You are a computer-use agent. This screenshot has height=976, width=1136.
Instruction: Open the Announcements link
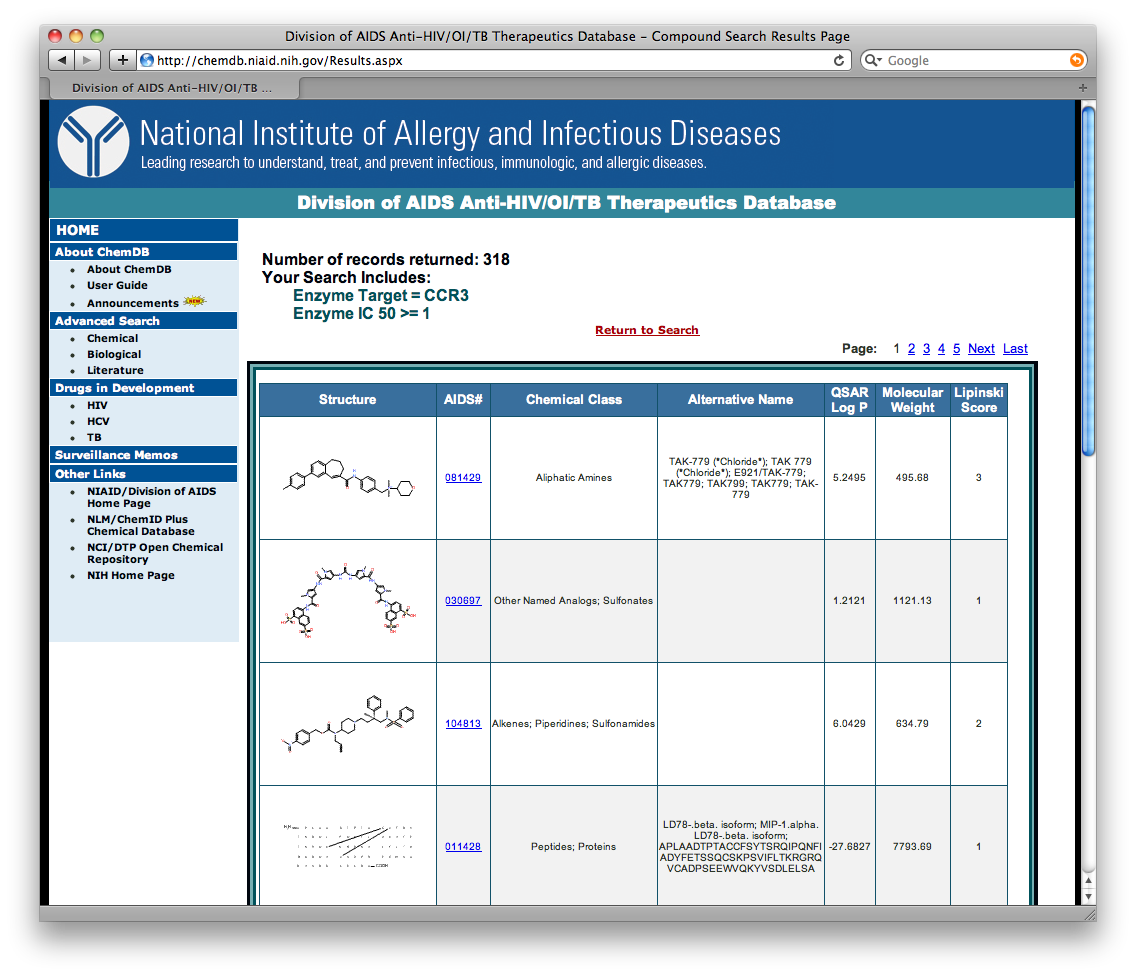pos(133,303)
